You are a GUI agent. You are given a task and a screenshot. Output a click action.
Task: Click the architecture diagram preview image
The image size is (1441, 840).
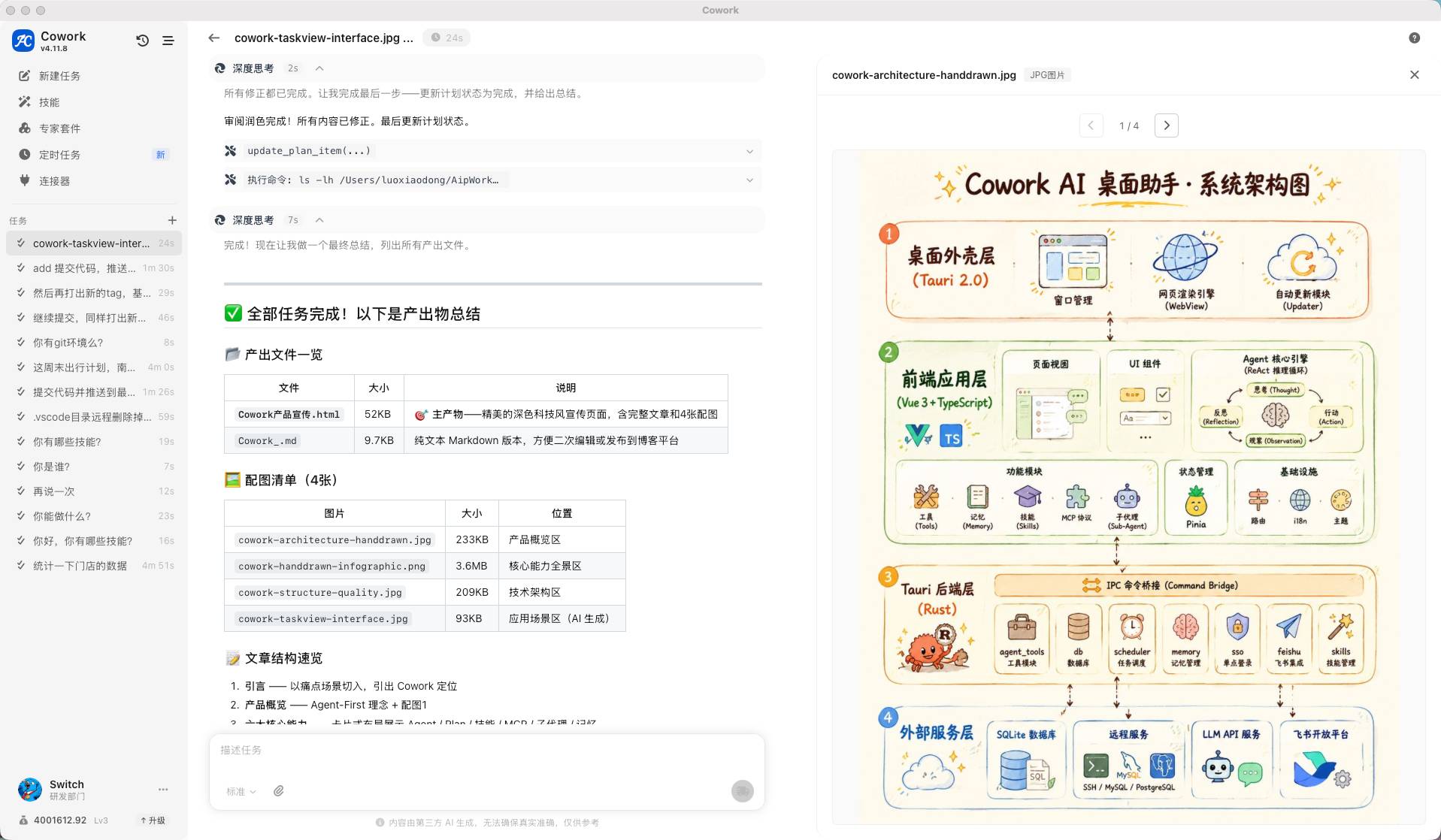click(x=1128, y=488)
